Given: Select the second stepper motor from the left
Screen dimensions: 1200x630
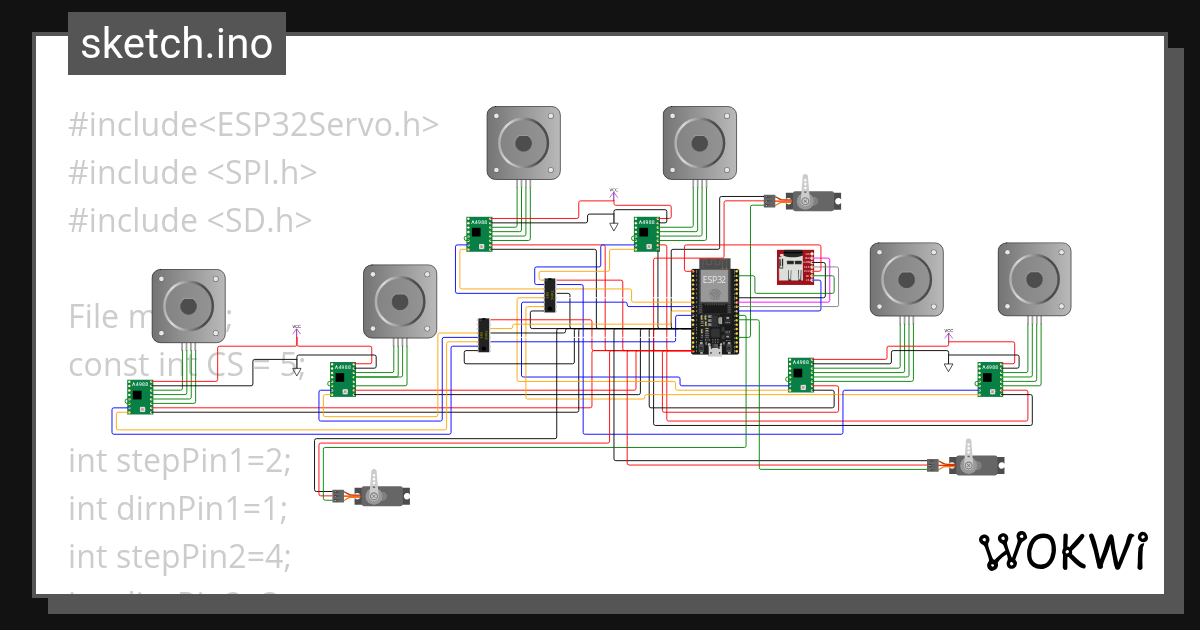Looking at the screenshot, I should click(x=400, y=302).
